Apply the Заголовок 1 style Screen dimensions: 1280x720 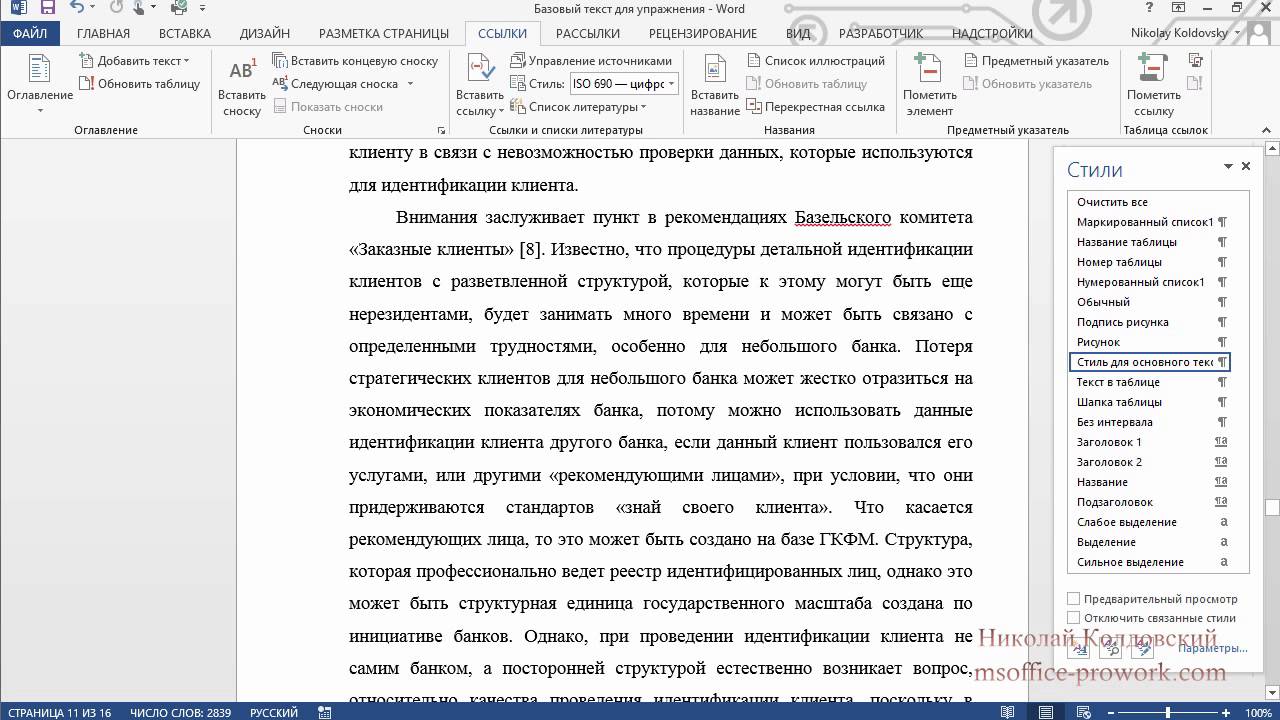(1150, 442)
